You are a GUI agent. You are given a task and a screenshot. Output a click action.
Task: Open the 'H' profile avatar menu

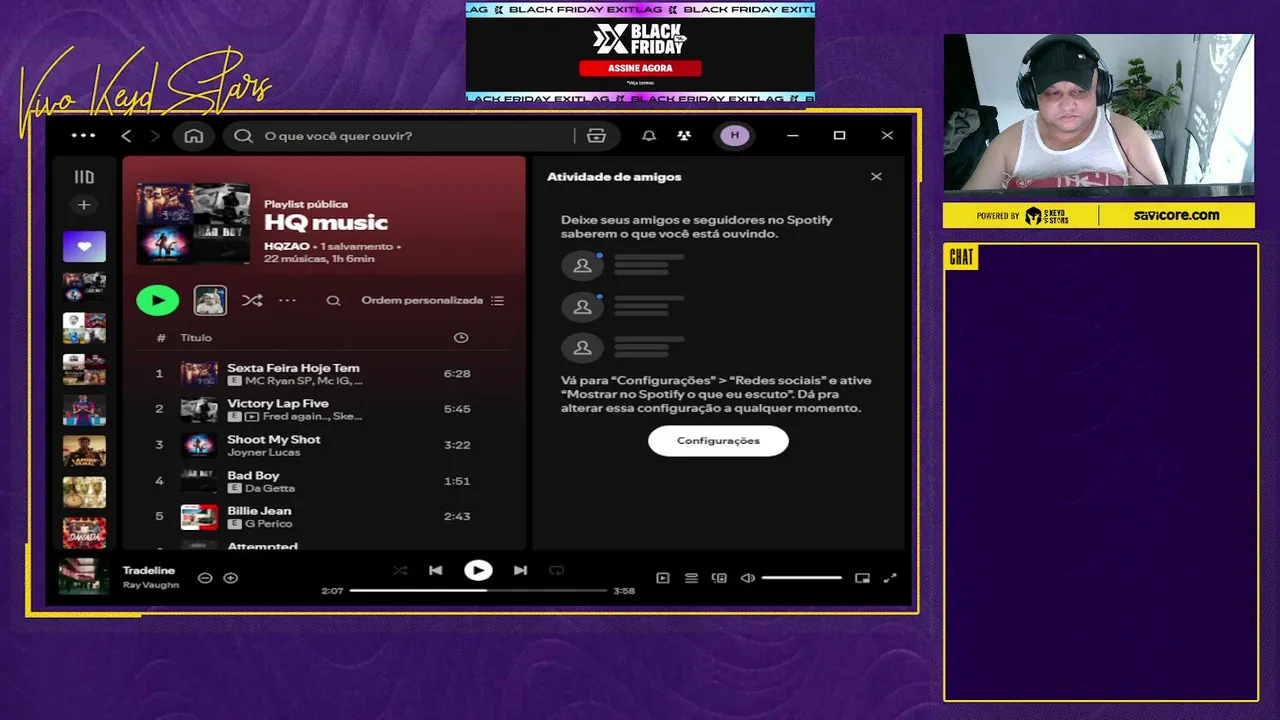(735, 136)
